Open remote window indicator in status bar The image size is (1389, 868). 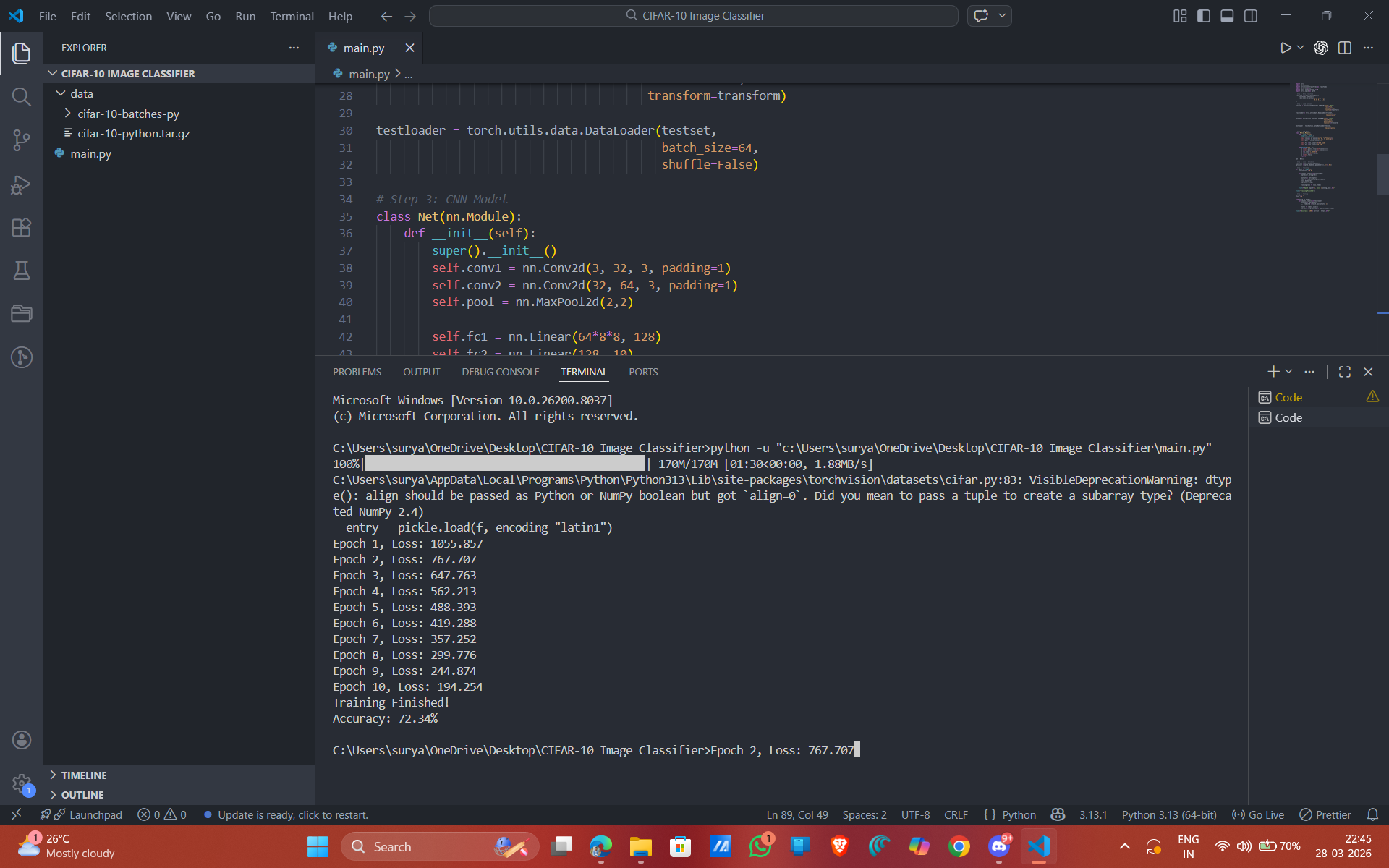click(16, 814)
